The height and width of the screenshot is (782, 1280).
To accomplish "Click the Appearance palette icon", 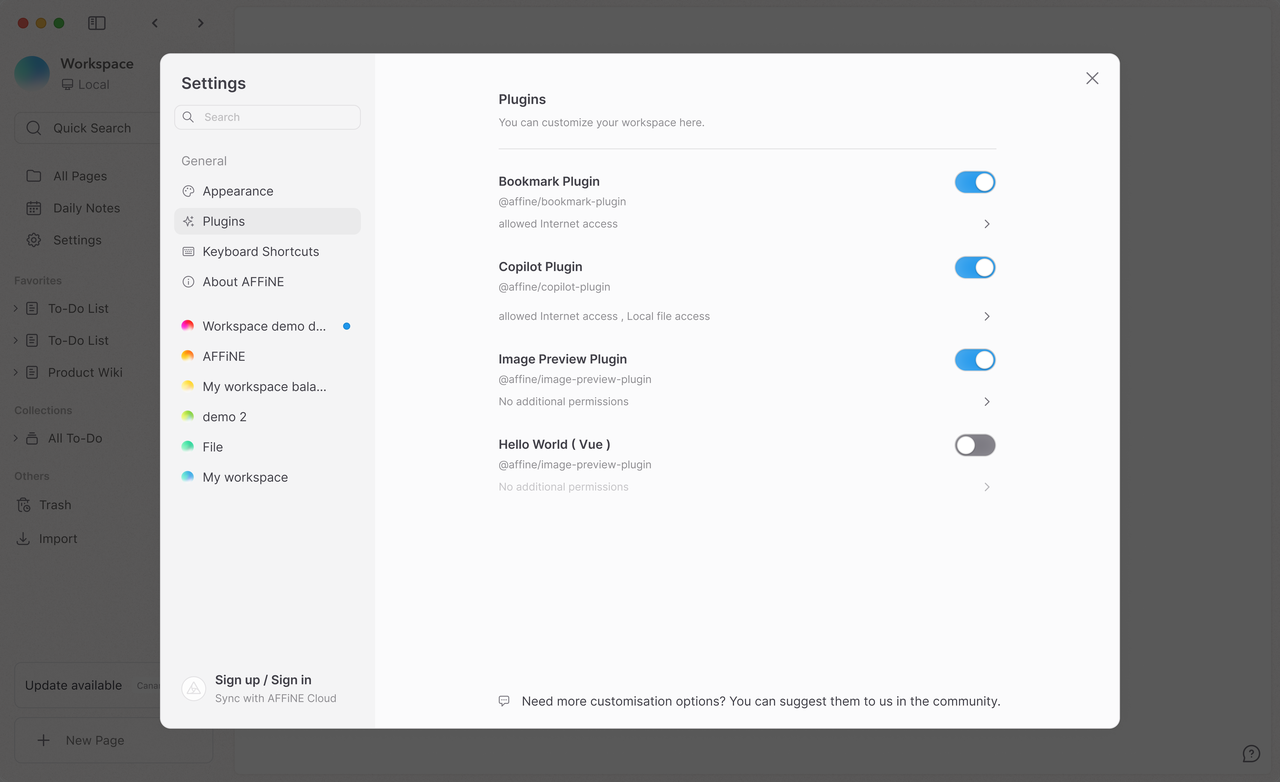I will (x=188, y=191).
